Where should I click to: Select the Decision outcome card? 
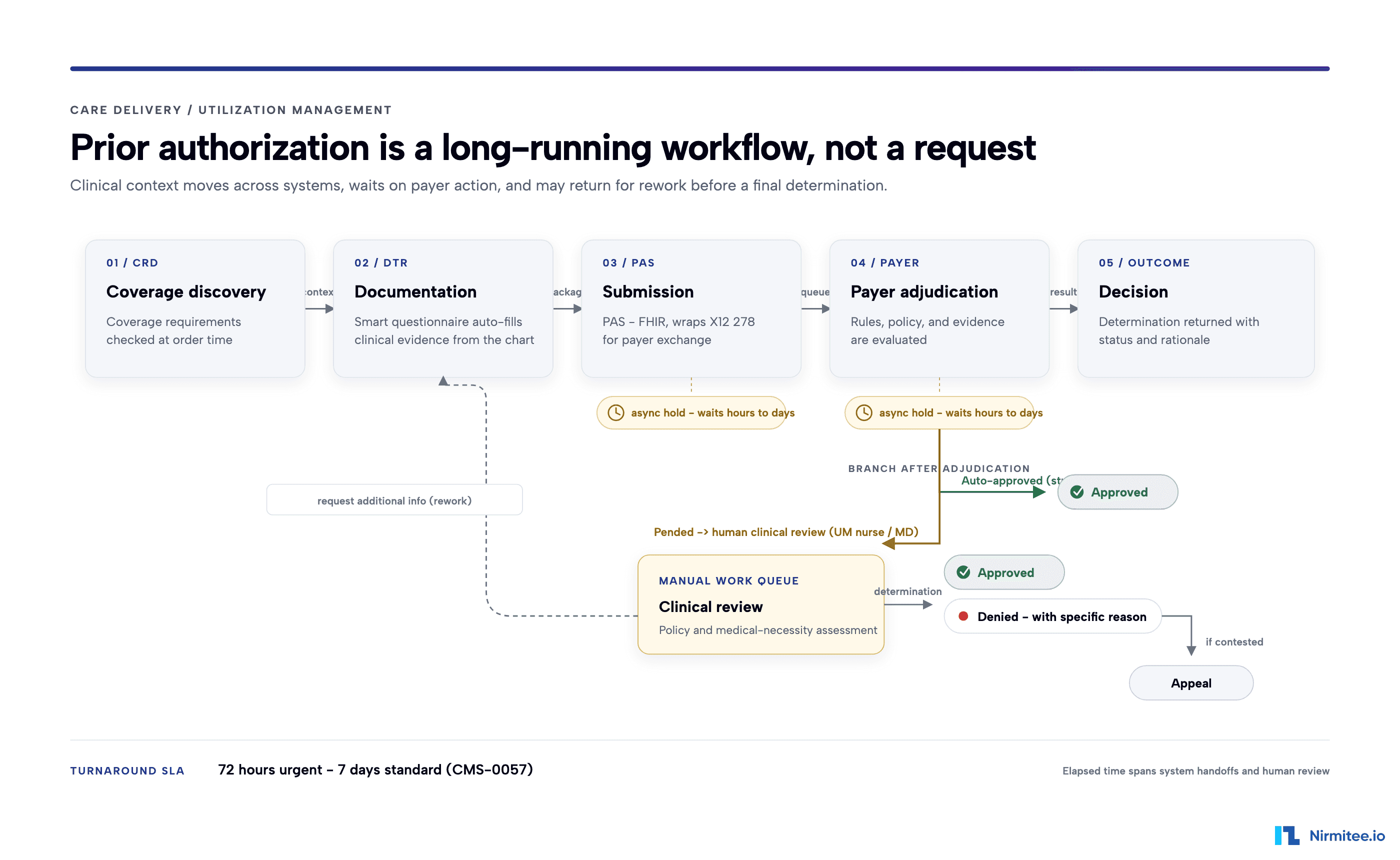tap(1195, 308)
